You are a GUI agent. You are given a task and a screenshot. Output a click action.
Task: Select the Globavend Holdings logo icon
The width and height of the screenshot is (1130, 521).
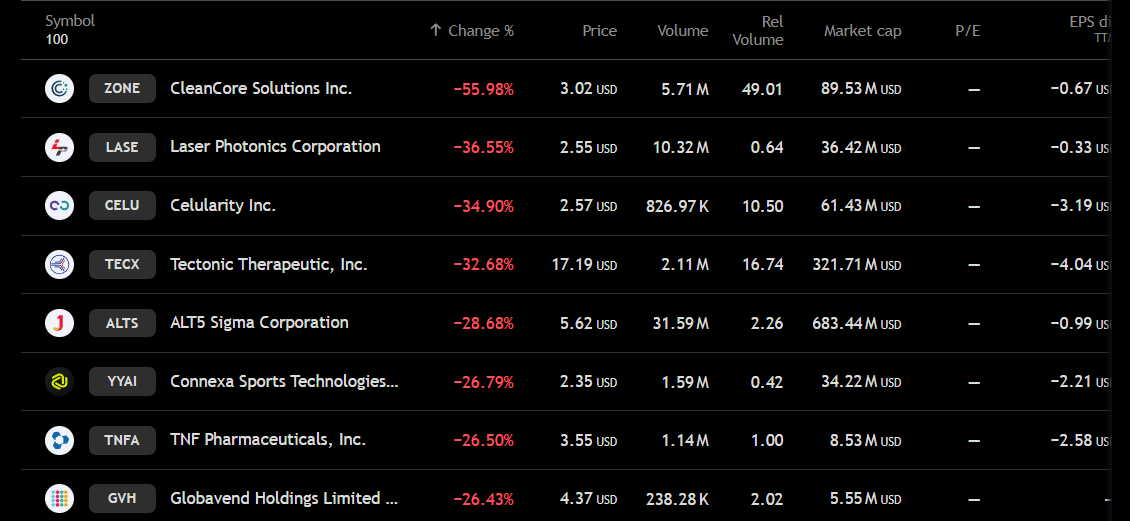59,498
